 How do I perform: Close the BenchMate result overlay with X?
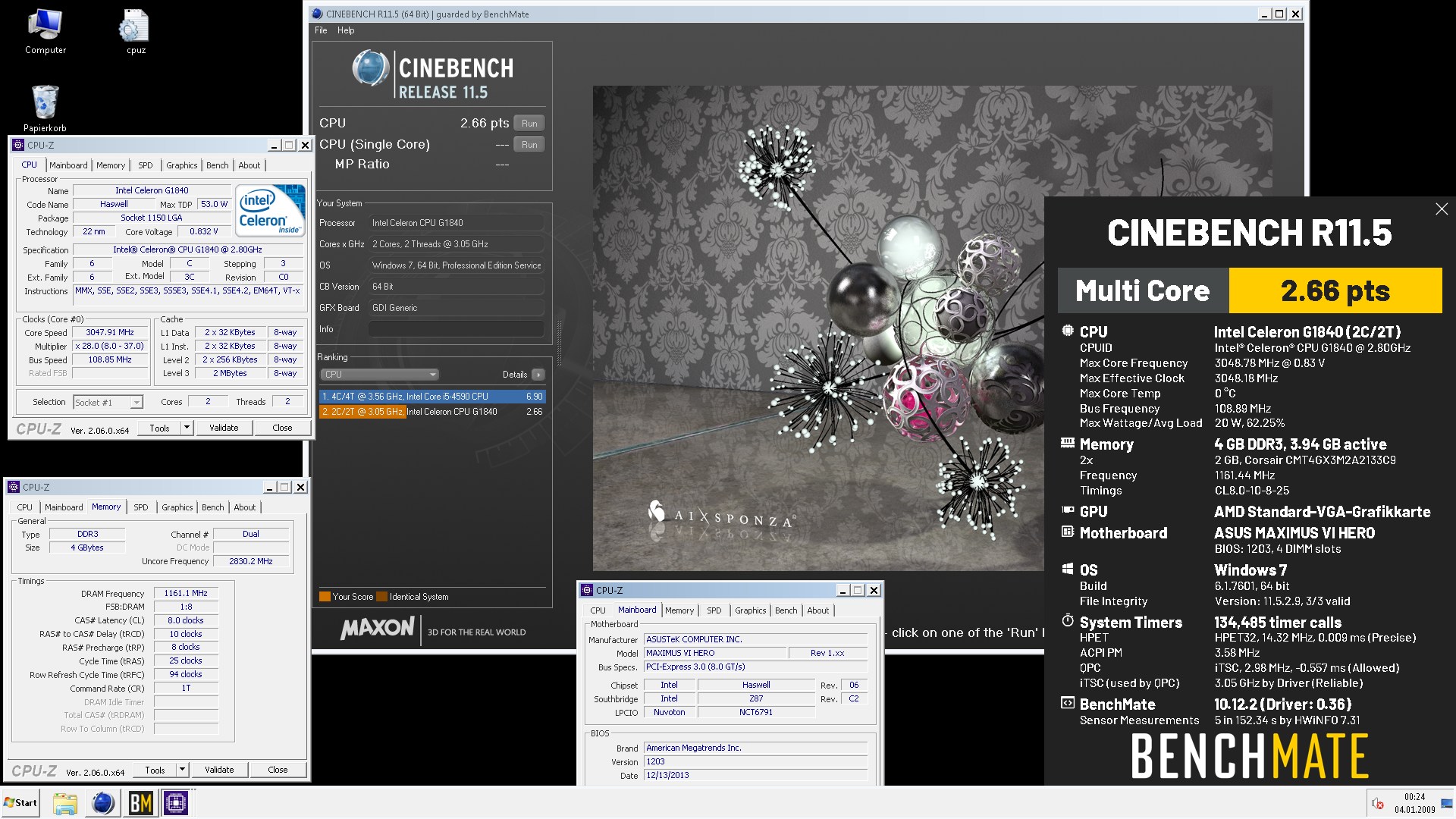(x=1442, y=209)
